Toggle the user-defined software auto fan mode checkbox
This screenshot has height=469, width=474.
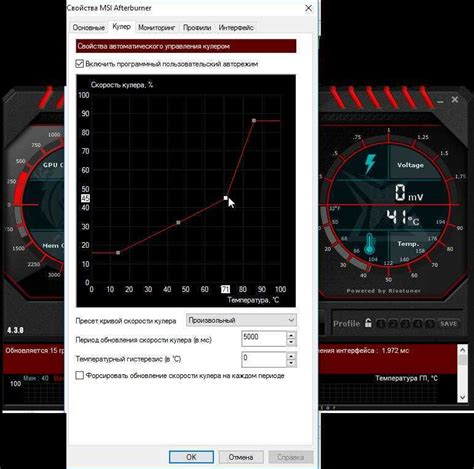(79, 64)
